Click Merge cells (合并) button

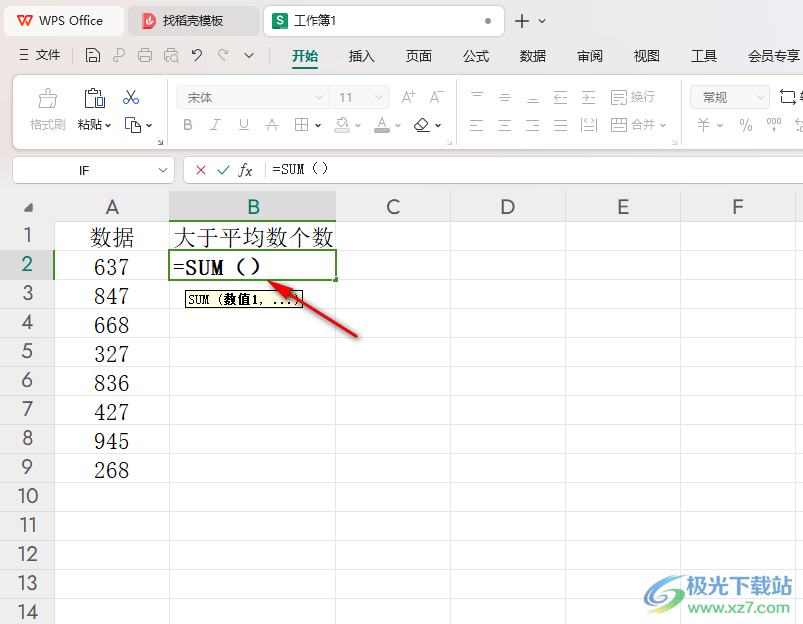632,124
